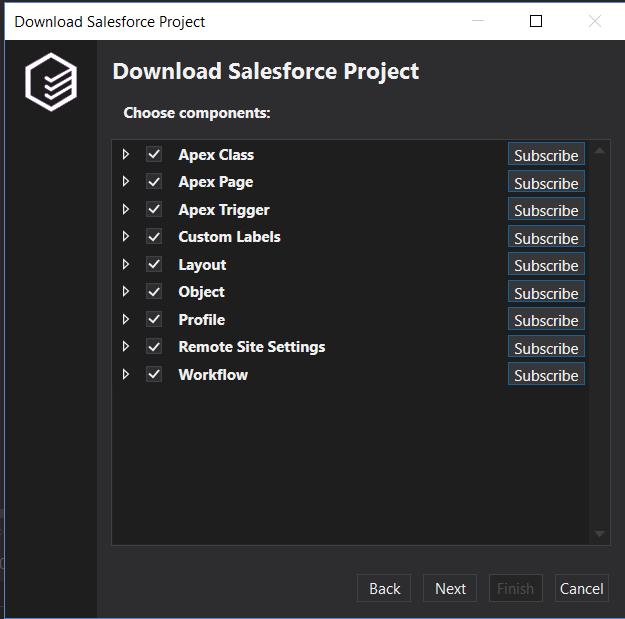Uncheck the Apex Class checkbox
Viewport: 625px width, 619px height.
[x=154, y=155]
